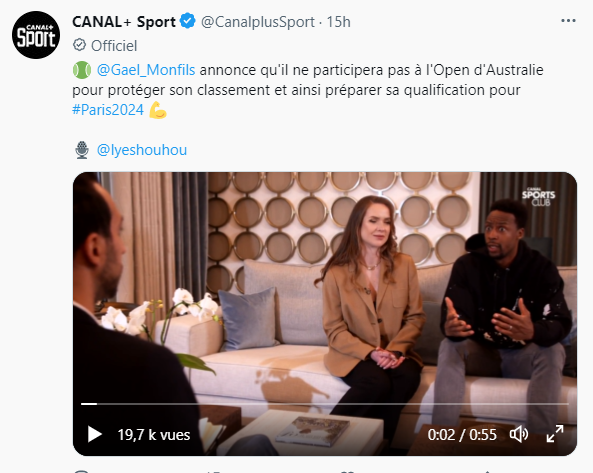
Task: Click the CANAL+ Sport display name
Action: [124, 22]
